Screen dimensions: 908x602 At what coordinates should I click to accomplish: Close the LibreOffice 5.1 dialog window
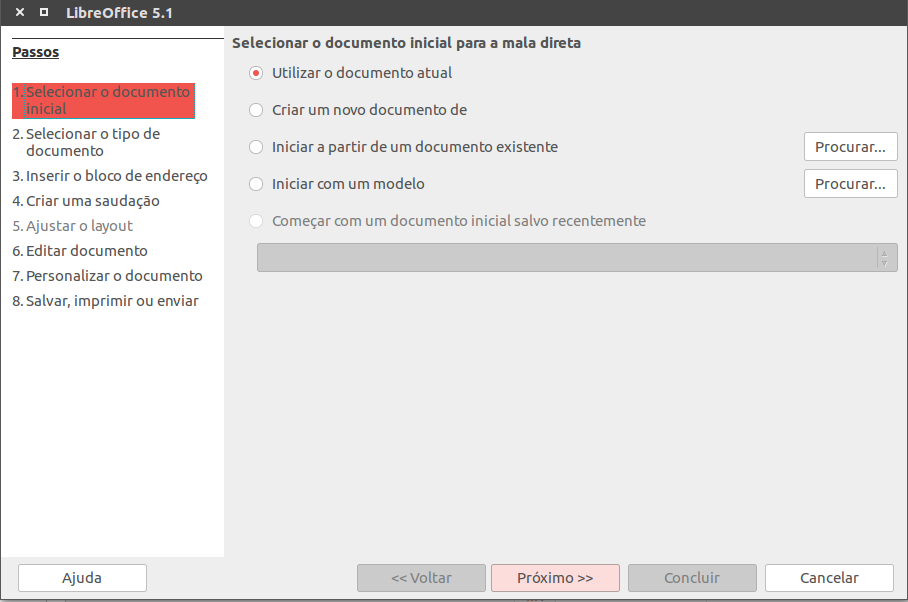(x=20, y=12)
